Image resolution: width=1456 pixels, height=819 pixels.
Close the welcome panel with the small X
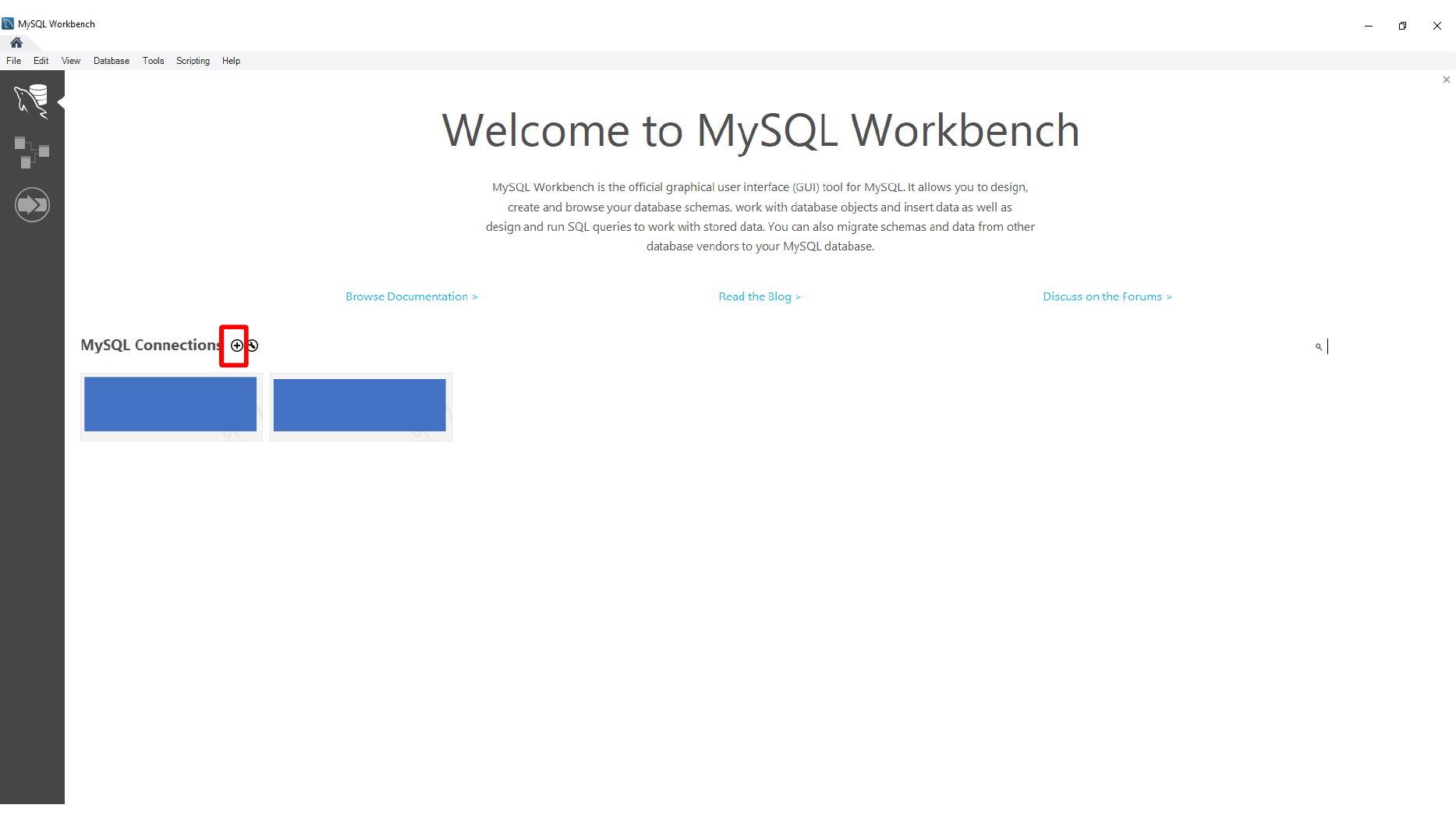coord(1447,80)
